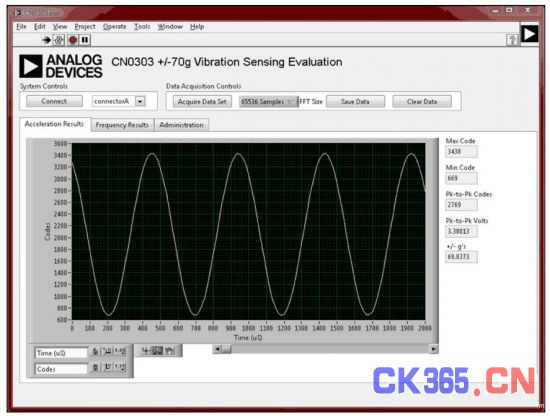Toggle the autoscale lock for the Codes axis
This screenshot has height=416, width=550.
pyautogui.click(x=95, y=368)
